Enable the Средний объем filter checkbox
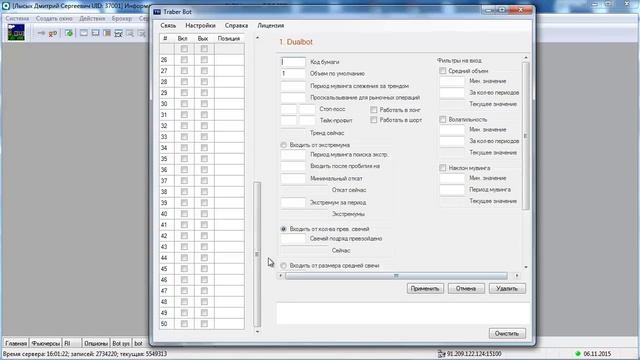The image size is (640, 360). pyautogui.click(x=443, y=71)
